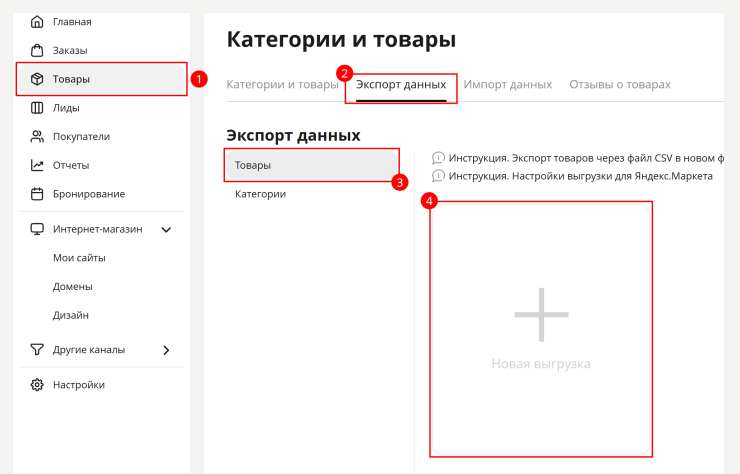Open the Главная sidebar item
Screen dimensions: 740x474
[x=101, y=22]
